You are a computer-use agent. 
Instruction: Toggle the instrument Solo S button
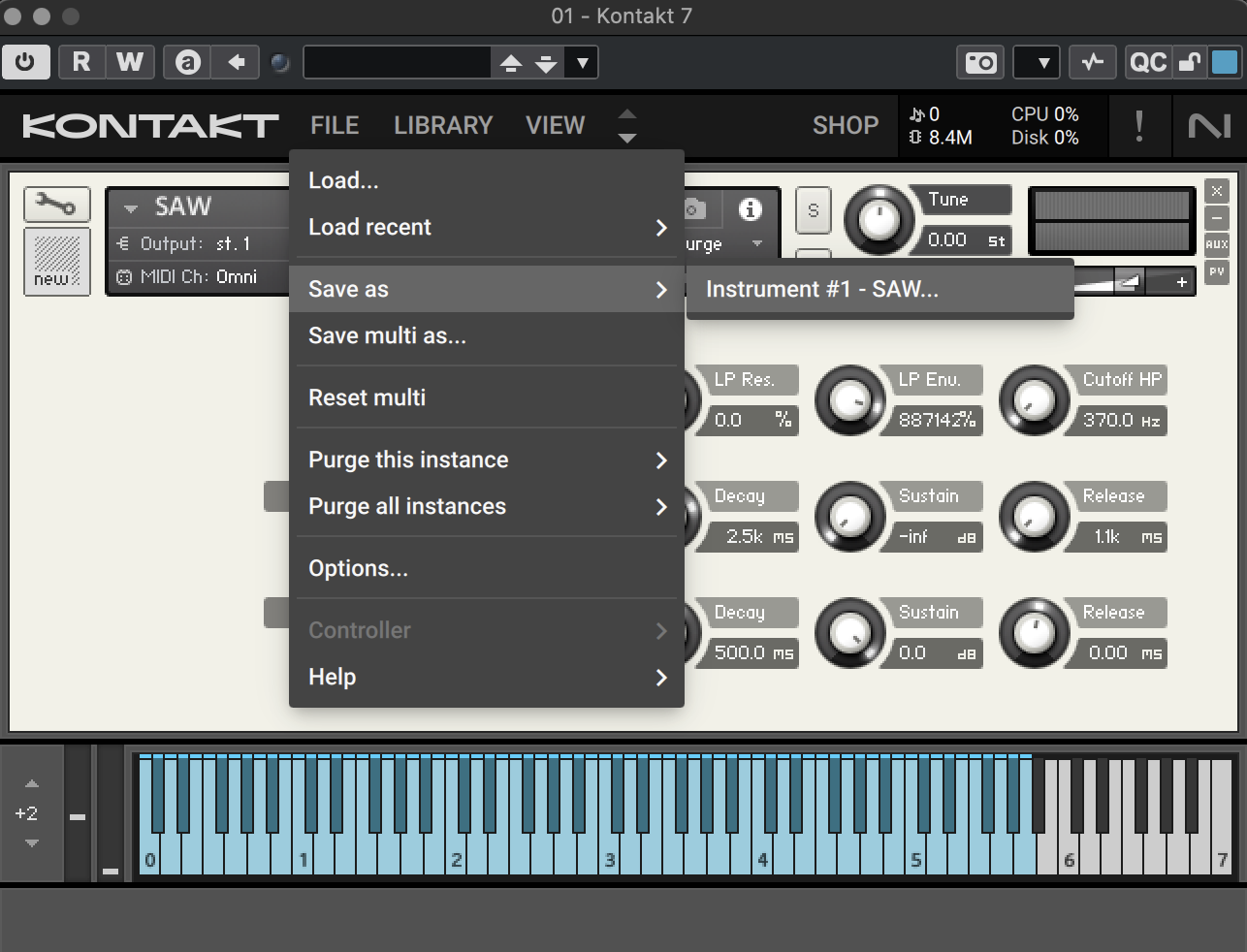coord(814,210)
